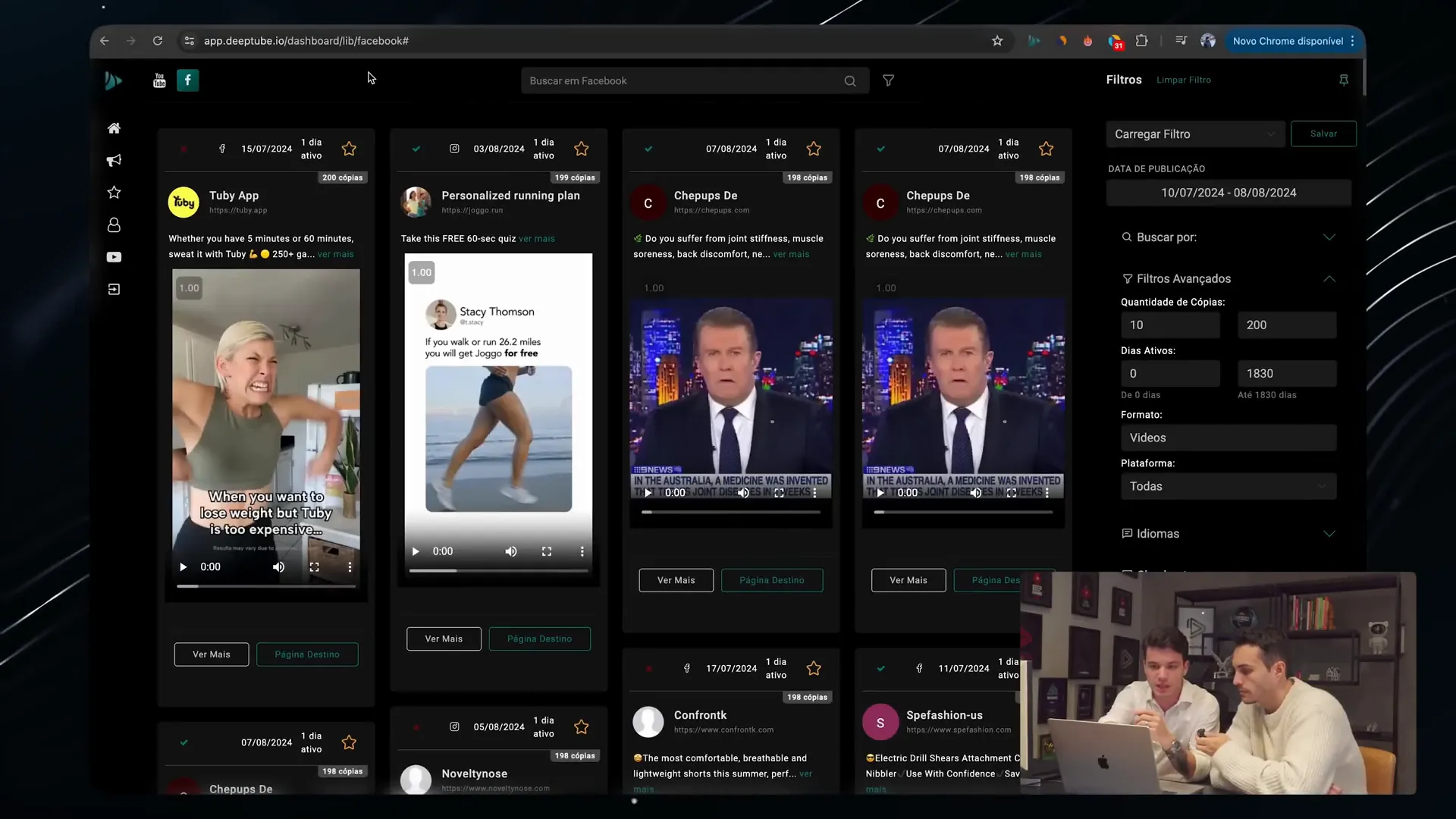Click the browser address bar URL
The height and width of the screenshot is (819, 1456).
306,41
